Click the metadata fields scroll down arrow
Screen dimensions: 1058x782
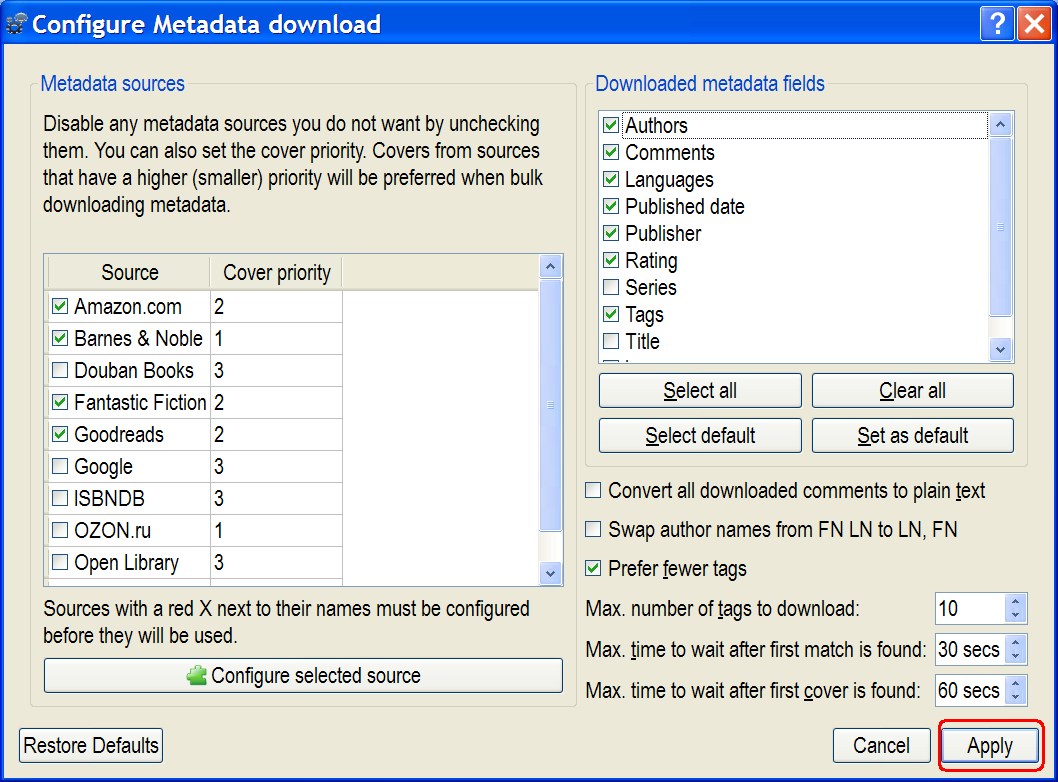click(x=1001, y=350)
